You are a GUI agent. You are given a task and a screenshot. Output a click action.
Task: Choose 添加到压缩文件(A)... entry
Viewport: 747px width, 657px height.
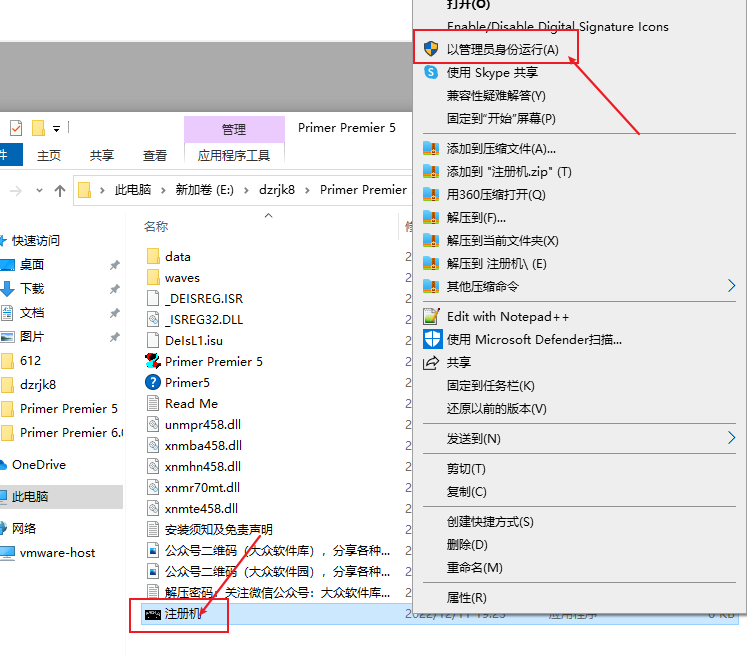(501, 149)
